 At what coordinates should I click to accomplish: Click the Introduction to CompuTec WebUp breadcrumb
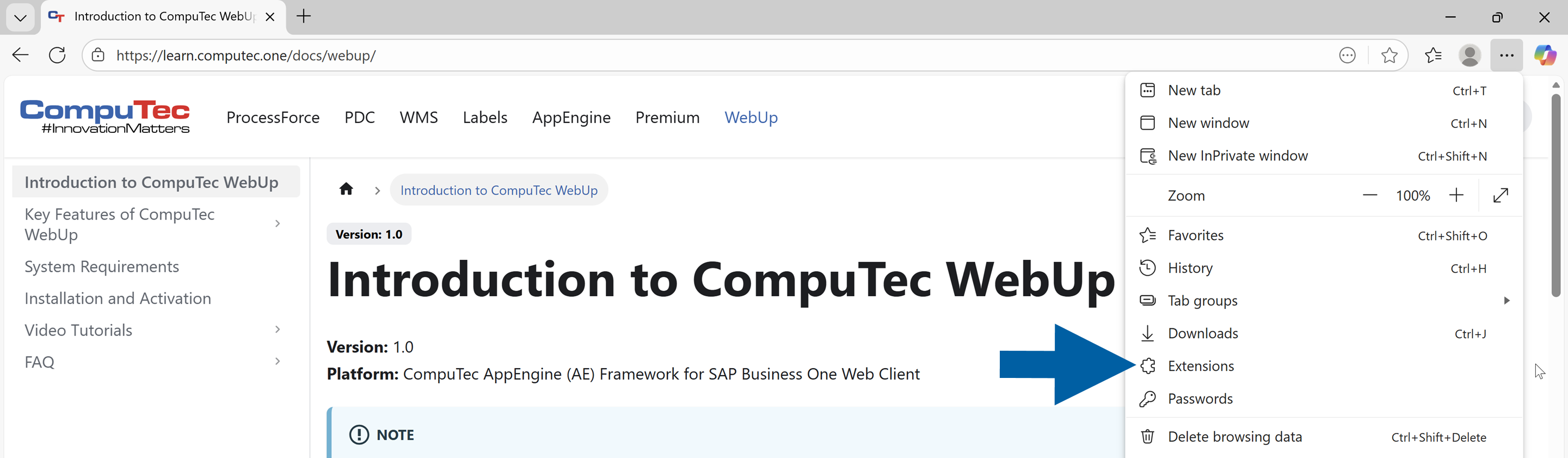pyautogui.click(x=499, y=190)
